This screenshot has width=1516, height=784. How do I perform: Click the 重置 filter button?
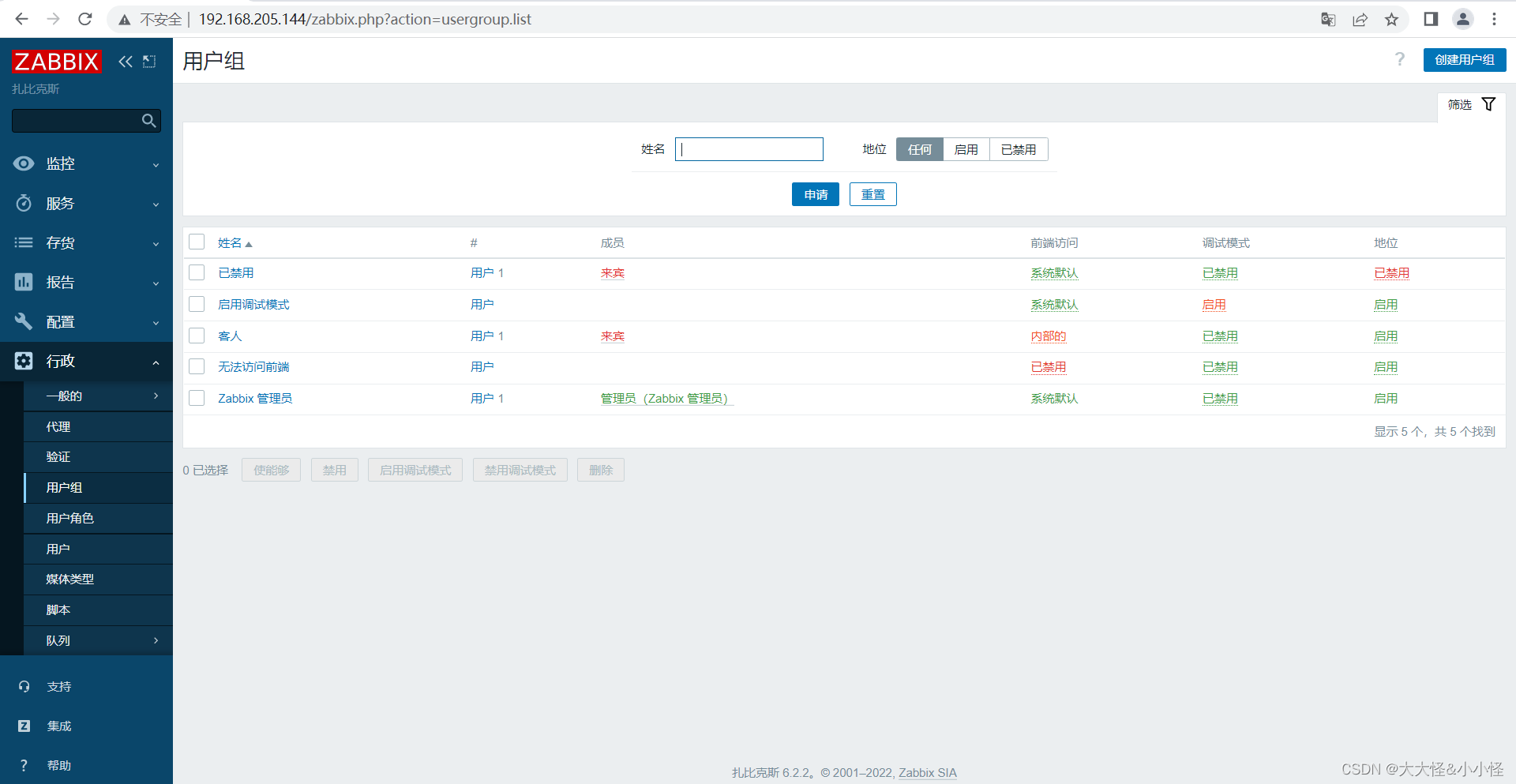(x=872, y=194)
